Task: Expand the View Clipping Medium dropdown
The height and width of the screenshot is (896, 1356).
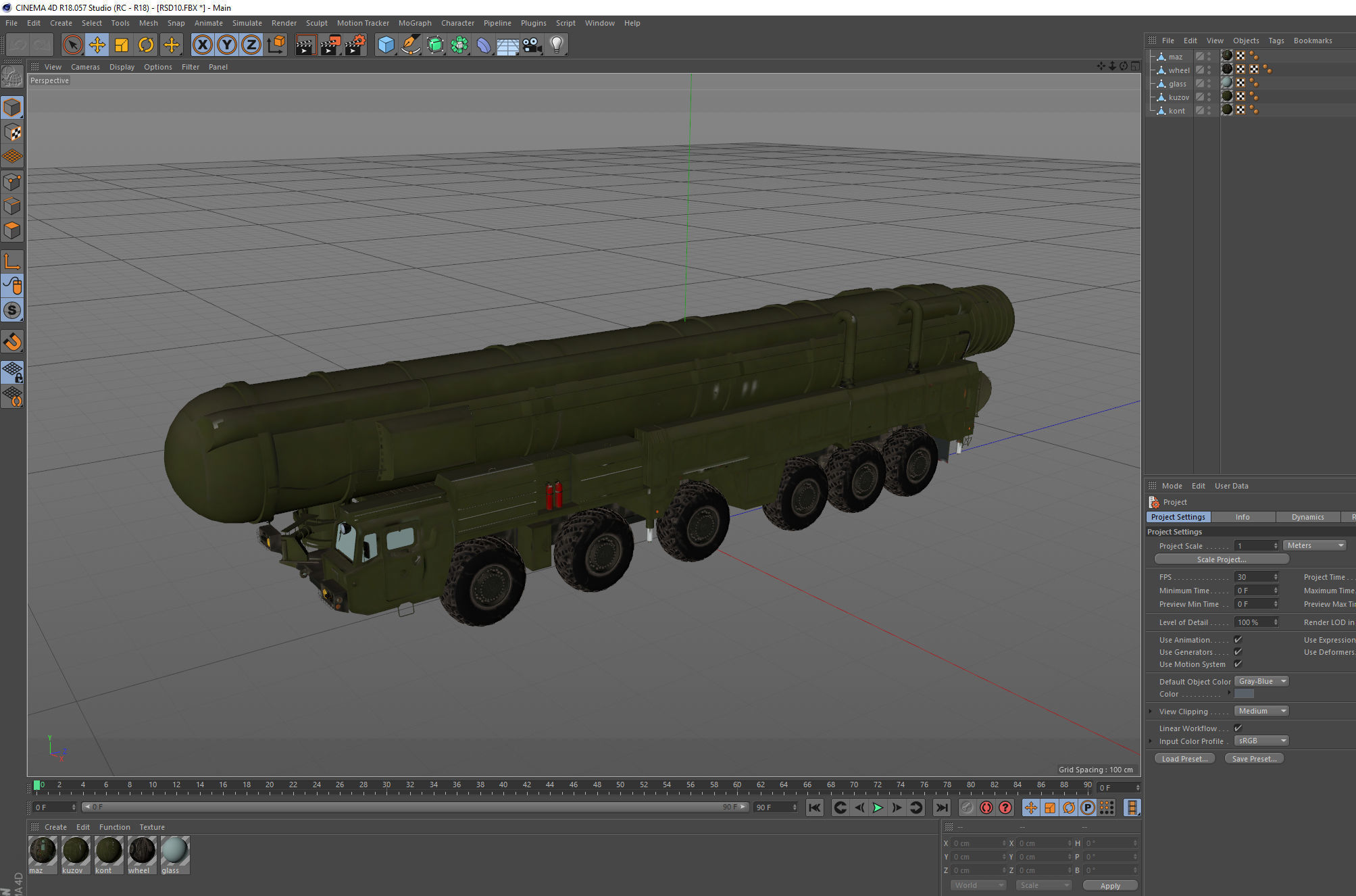Action: click(1261, 712)
